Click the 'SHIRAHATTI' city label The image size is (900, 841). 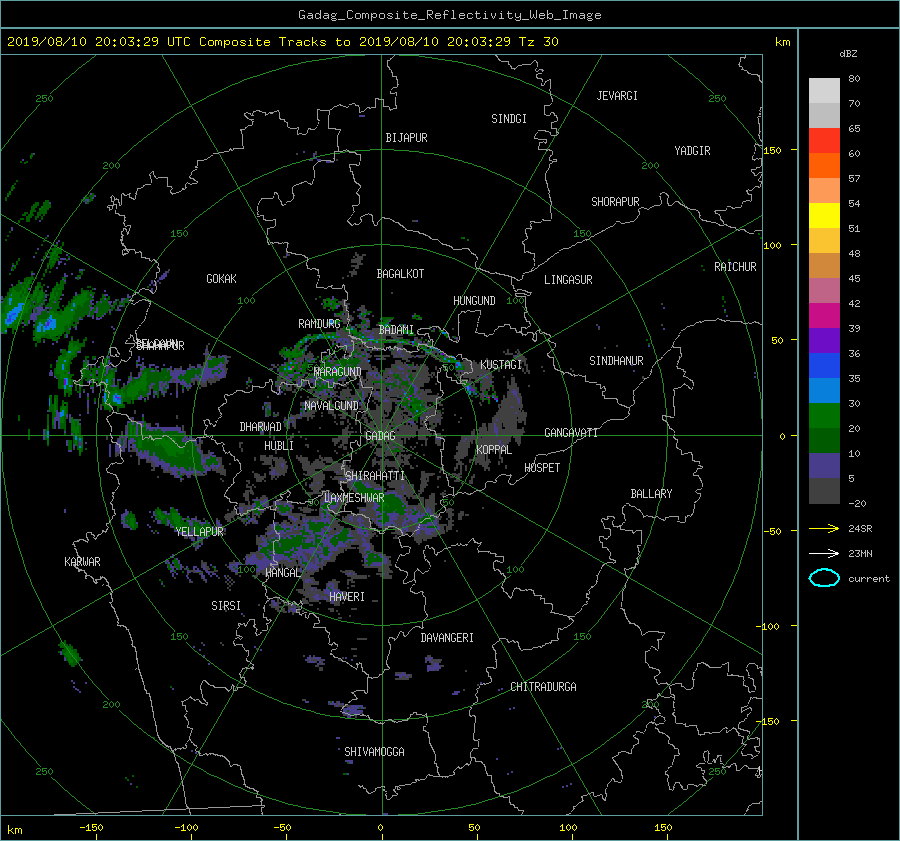click(x=375, y=476)
